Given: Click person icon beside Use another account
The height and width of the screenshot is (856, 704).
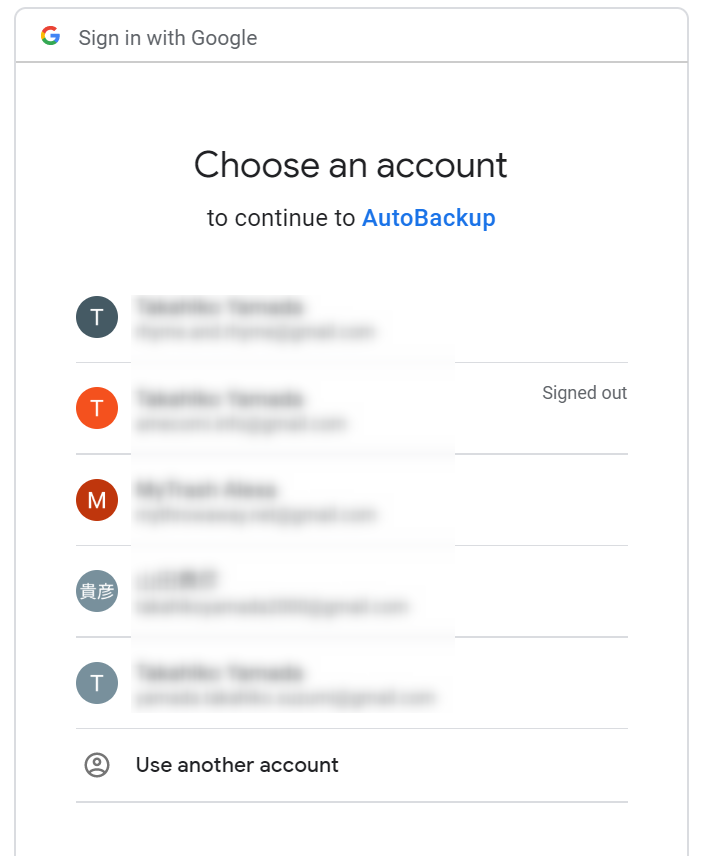Looking at the screenshot, I should tap(97, 765).
